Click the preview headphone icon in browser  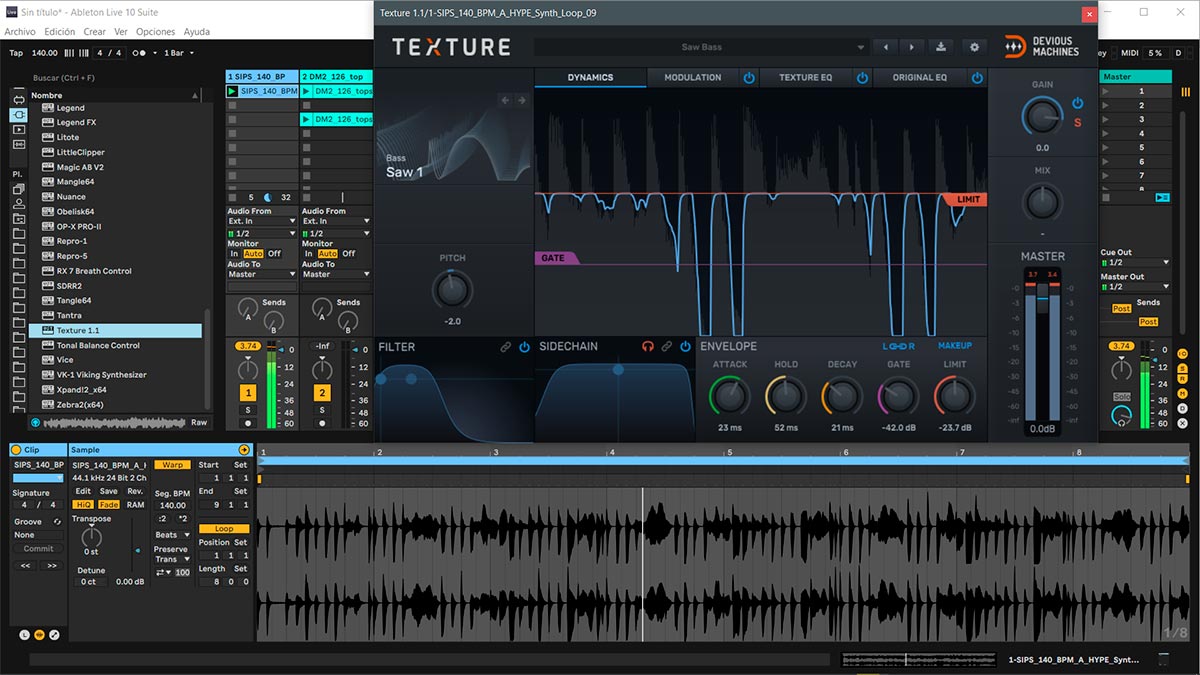(36, 422)
